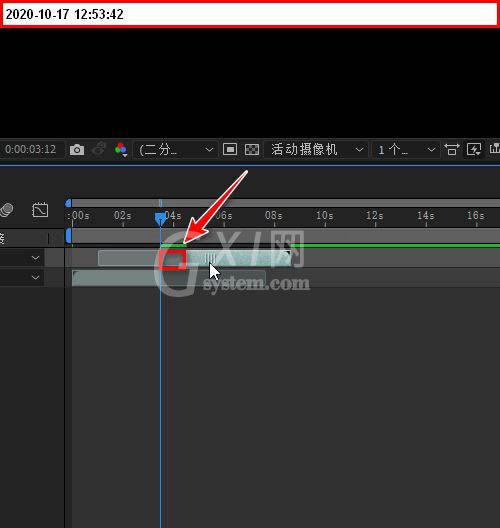Click the 10s mark on time ruler
Viewport: 500px width, 528px height.
coord(325,216)
